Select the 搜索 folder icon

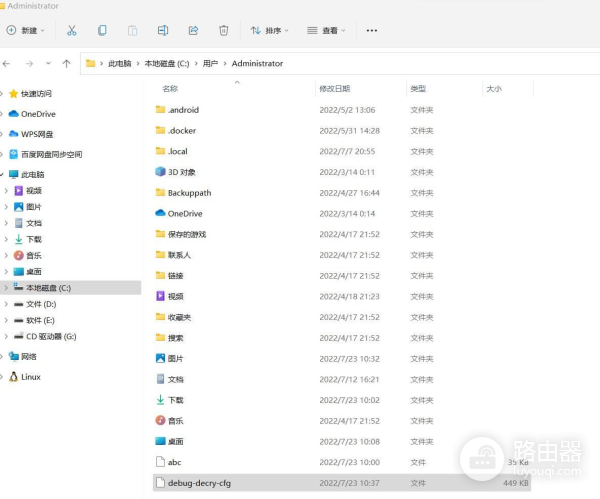pos(160,338)
